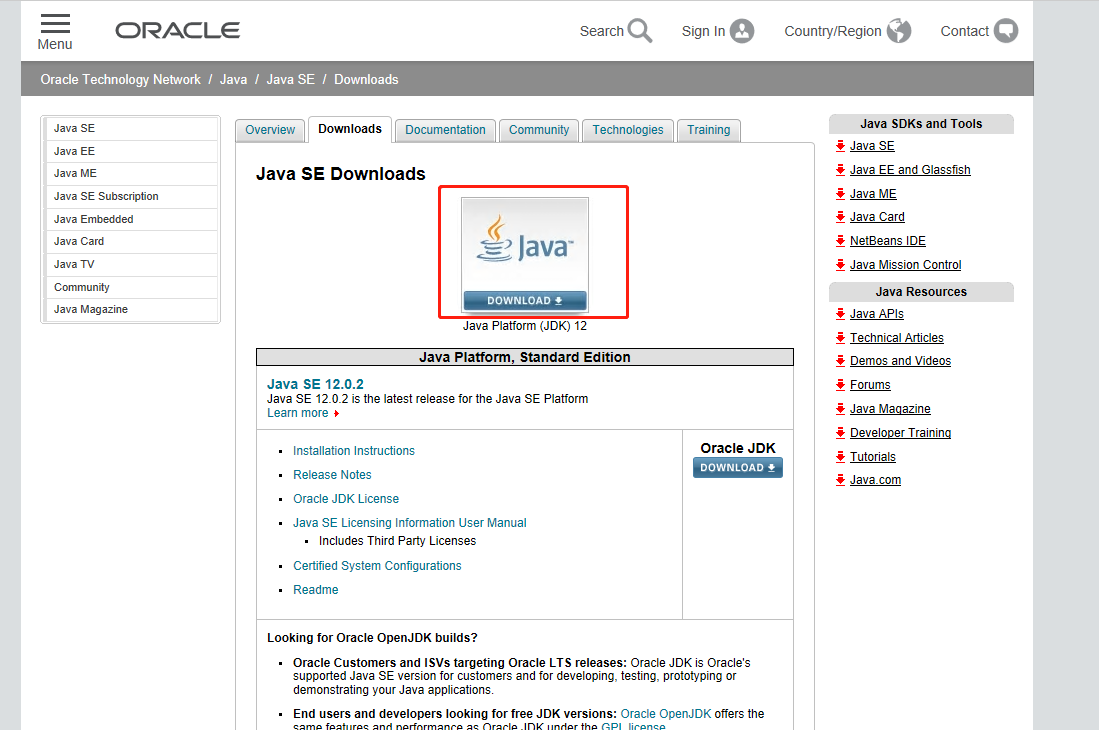Image resolution: width=1099 pixels, height=730 pixels.
Task: Open Java SE Subscription in the sidebar
Action: click(x=131, y=196)
